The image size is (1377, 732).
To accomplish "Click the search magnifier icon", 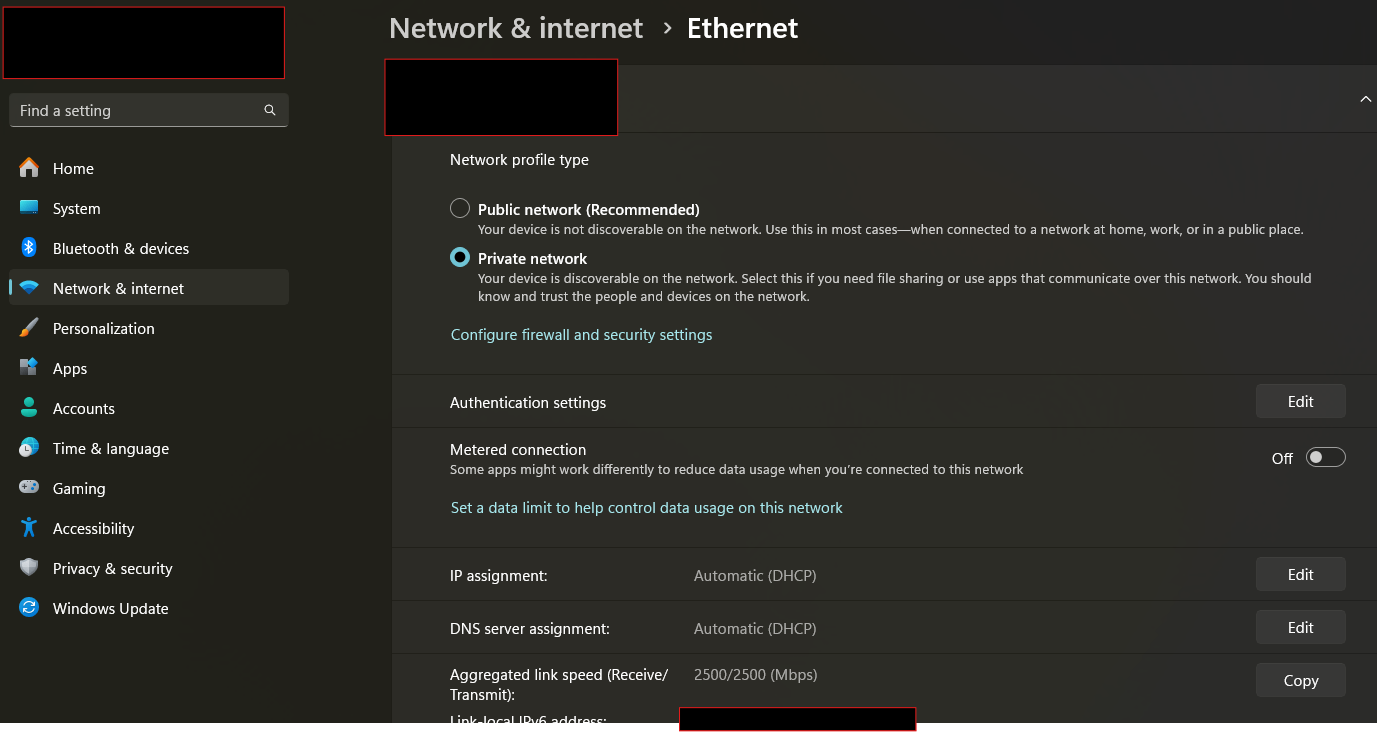I will pos(270,110).
